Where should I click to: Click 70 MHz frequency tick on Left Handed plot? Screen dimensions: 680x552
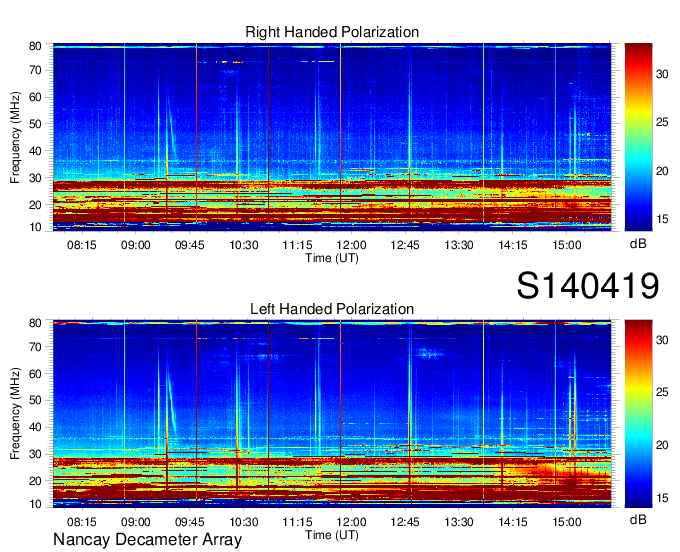[35, 347]
